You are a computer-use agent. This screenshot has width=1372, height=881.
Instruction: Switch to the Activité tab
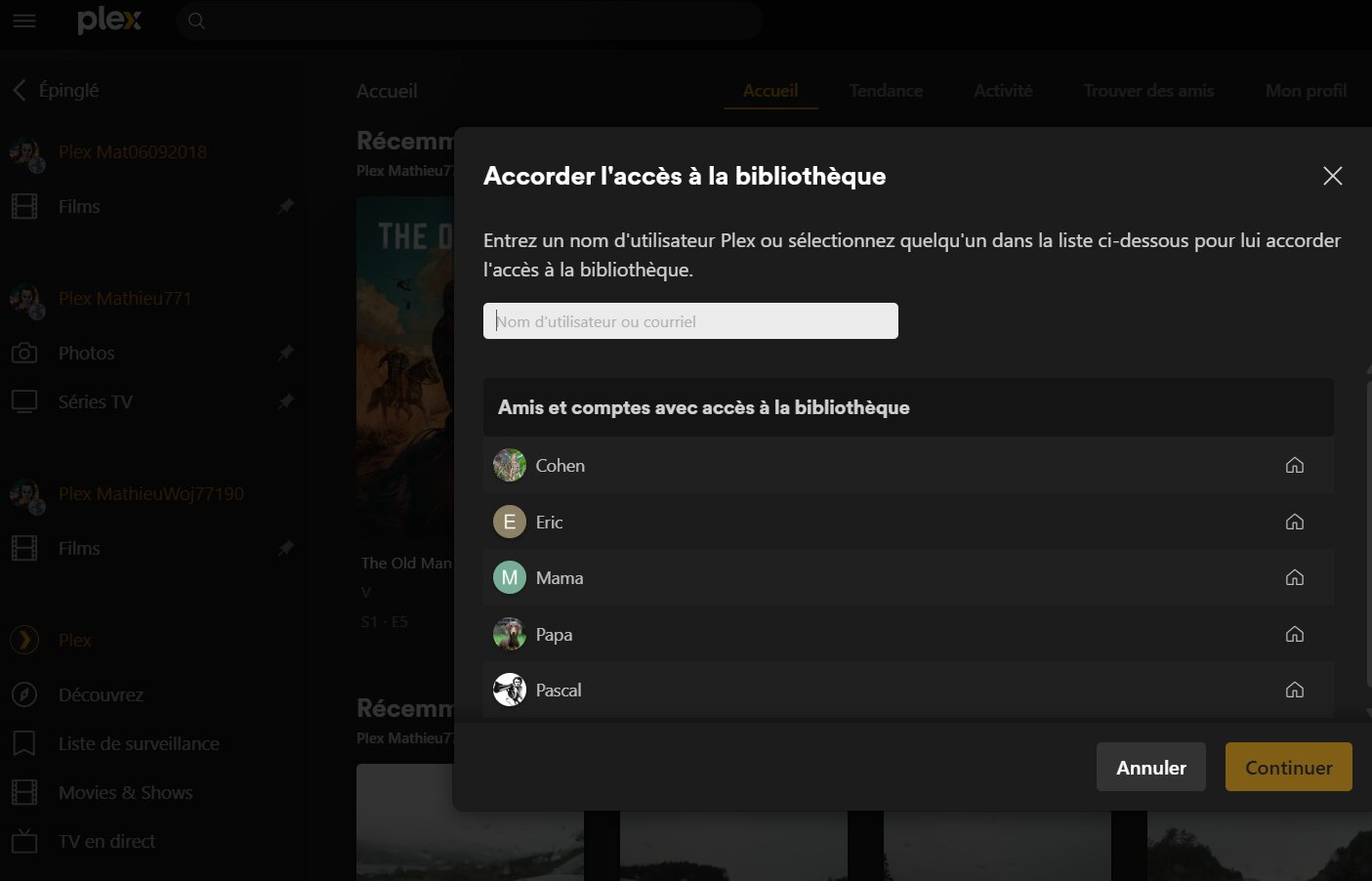pos(1003,90)
